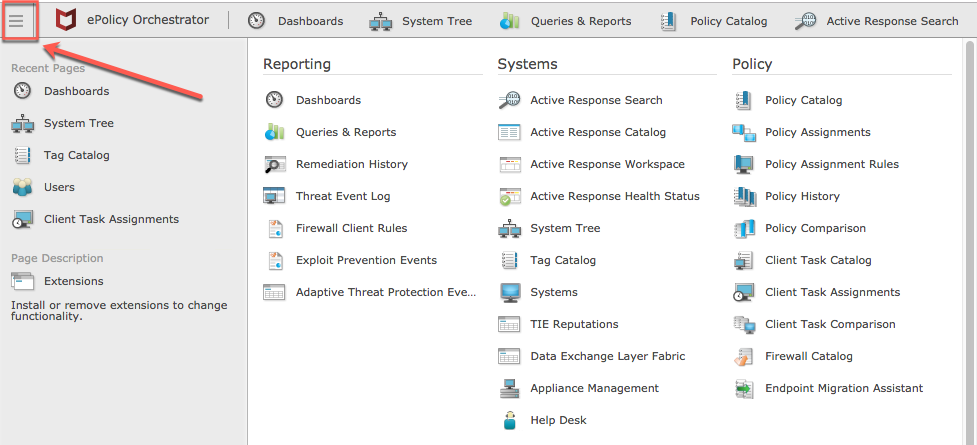Image resolution: width=977 pixels, height=445 pixels.
Task: Click the Extensions window icon
Action: click(x=22, y=281)
